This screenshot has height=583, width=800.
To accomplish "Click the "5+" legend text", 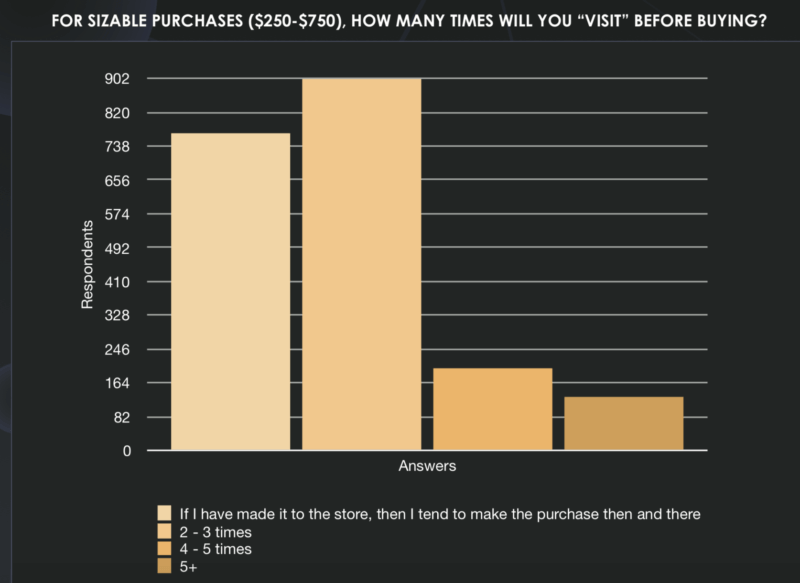I will click(187, 568).
